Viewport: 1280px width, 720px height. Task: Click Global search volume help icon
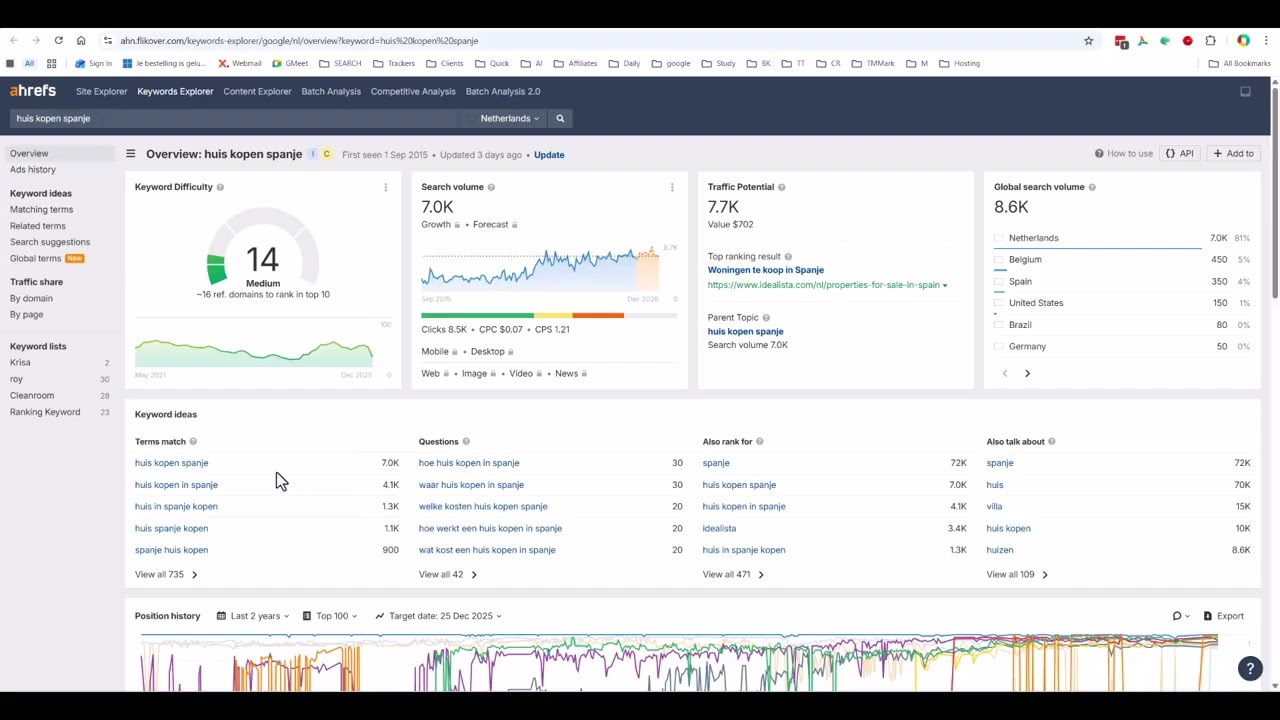click(x=1092, y=187)
